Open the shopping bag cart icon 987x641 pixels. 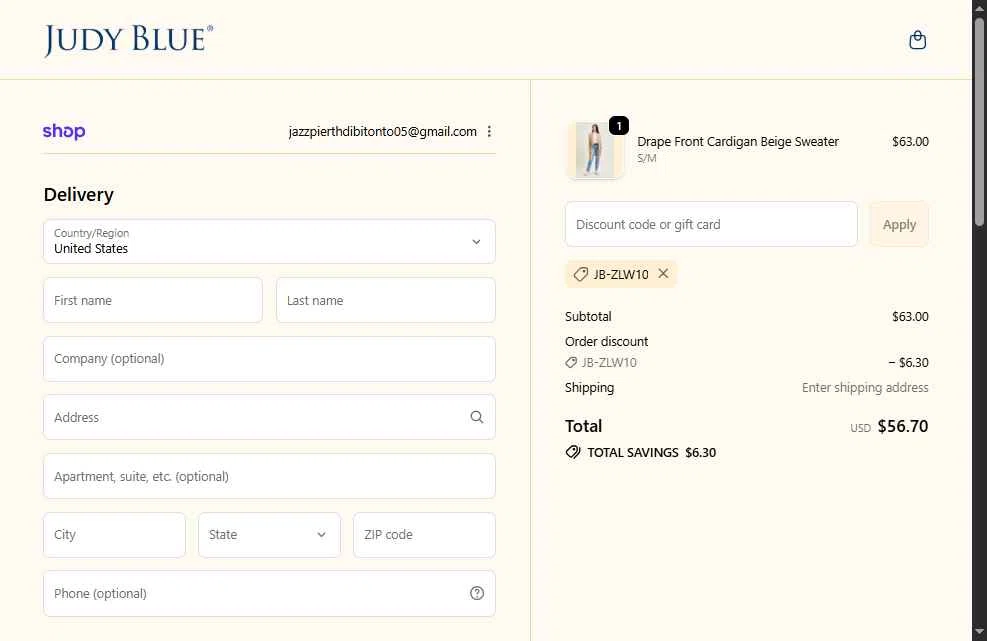917,40
